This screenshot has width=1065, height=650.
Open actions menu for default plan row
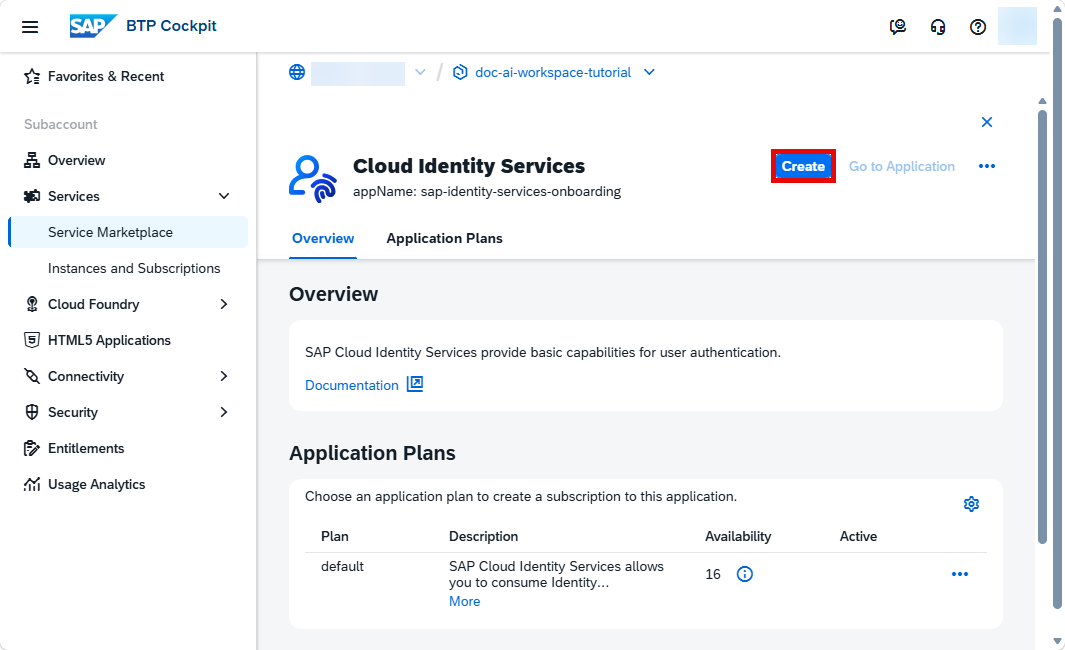point(960,575)
